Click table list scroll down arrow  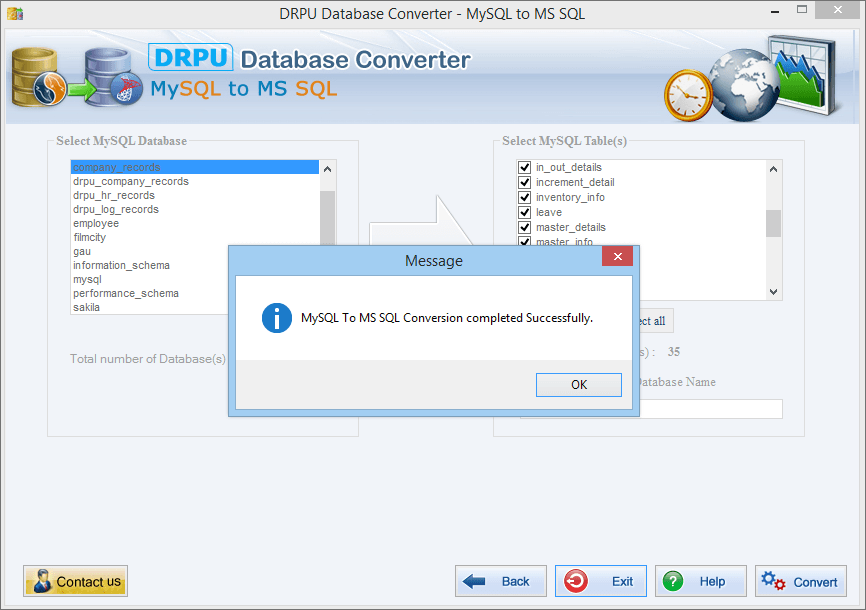coord(773,292)
